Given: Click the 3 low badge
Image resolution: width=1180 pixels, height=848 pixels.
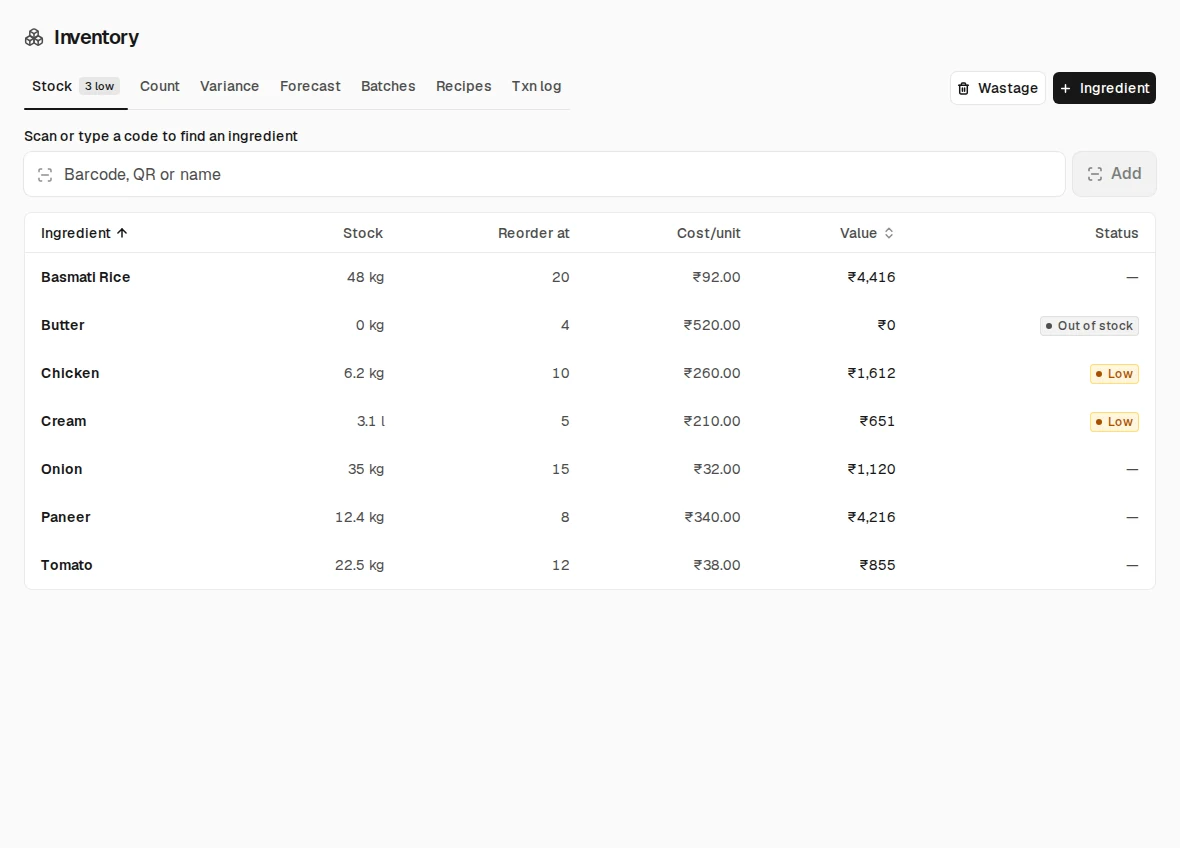Looking at the screenshot, I should 99,87.
